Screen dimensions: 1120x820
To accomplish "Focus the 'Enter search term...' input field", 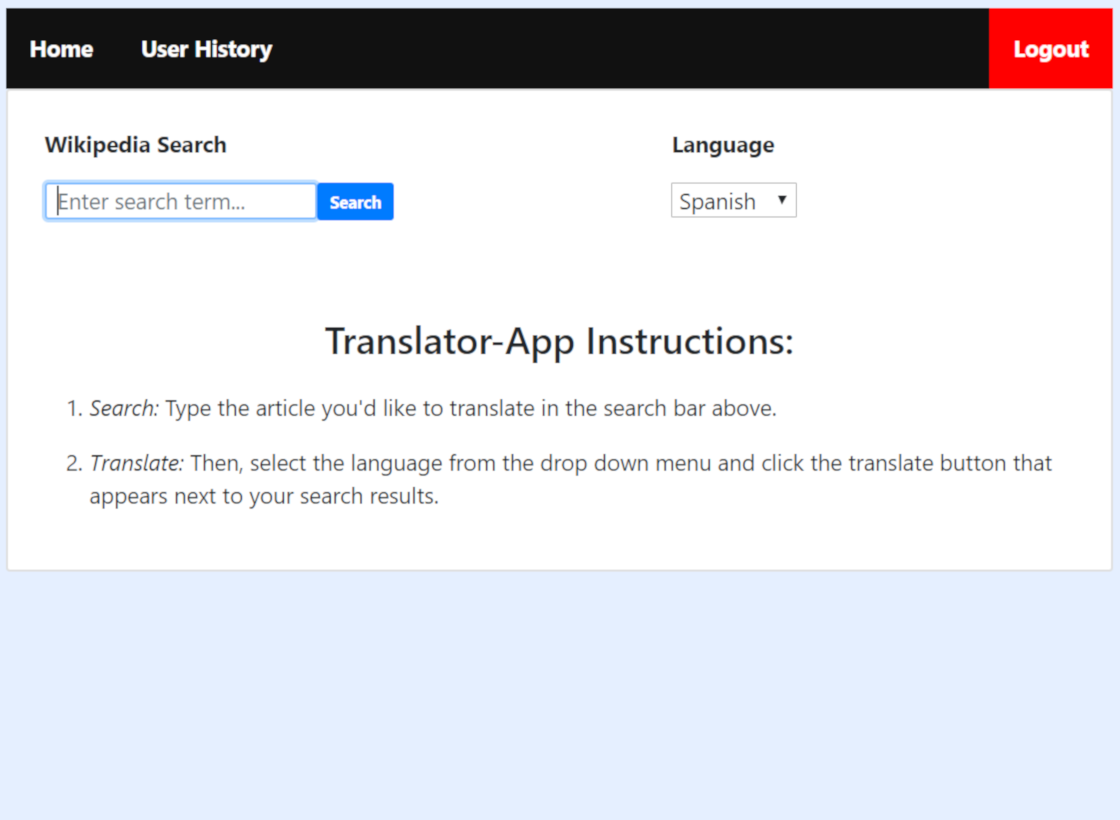I will click(x=181, y=202).
